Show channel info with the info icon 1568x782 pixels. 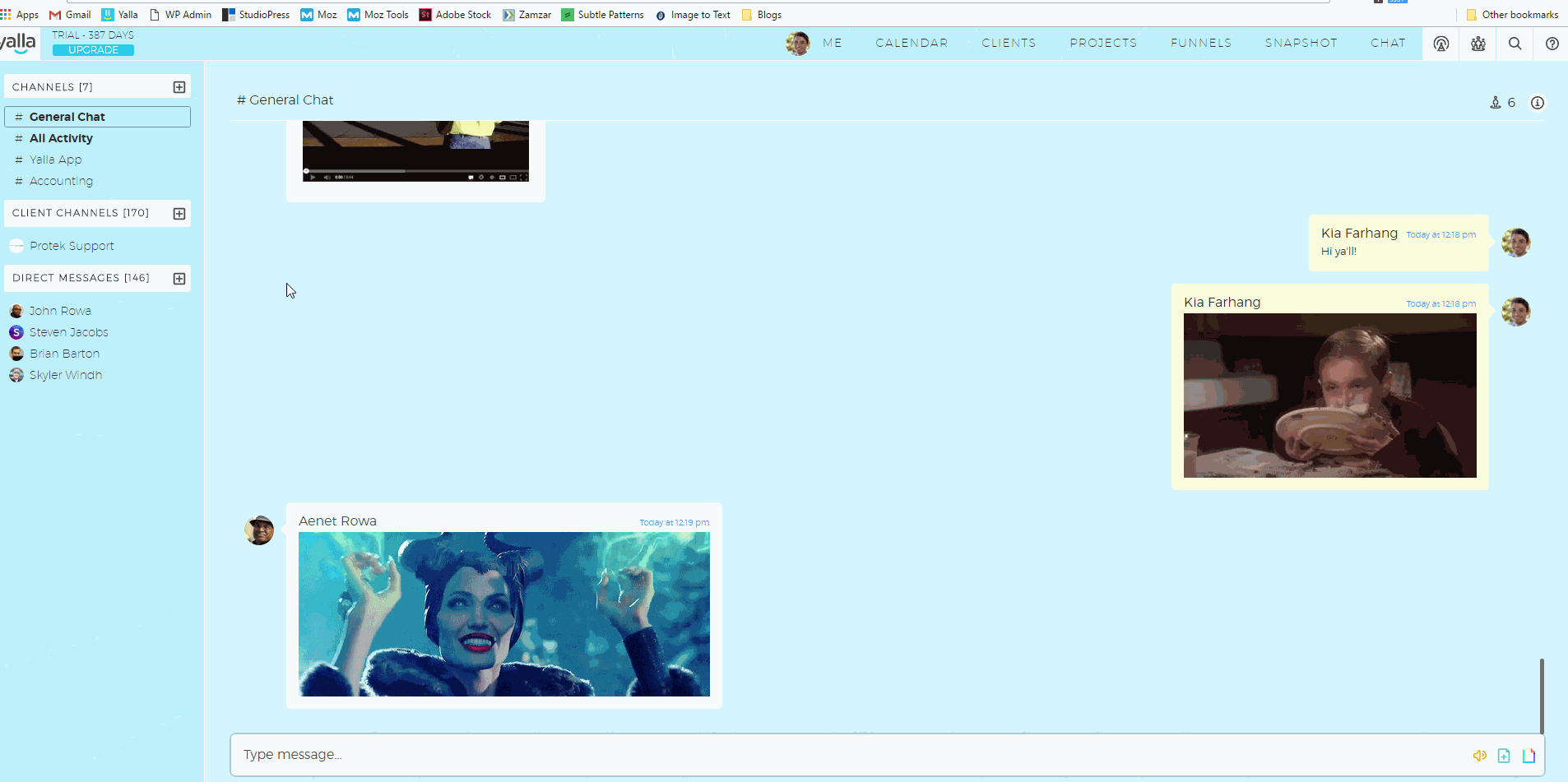click(x=1537, y=103)
